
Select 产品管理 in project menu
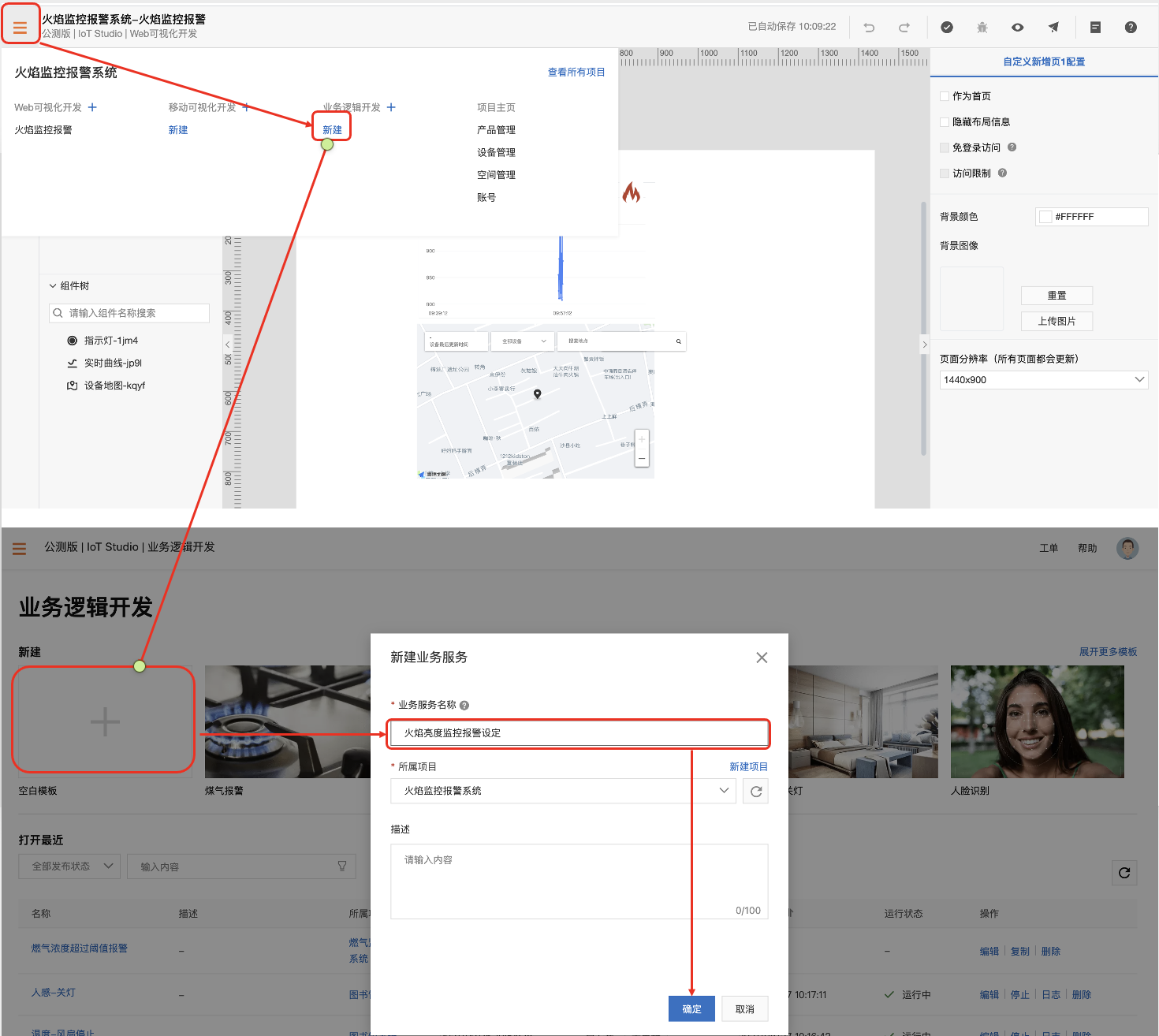[x=496, y=130]
